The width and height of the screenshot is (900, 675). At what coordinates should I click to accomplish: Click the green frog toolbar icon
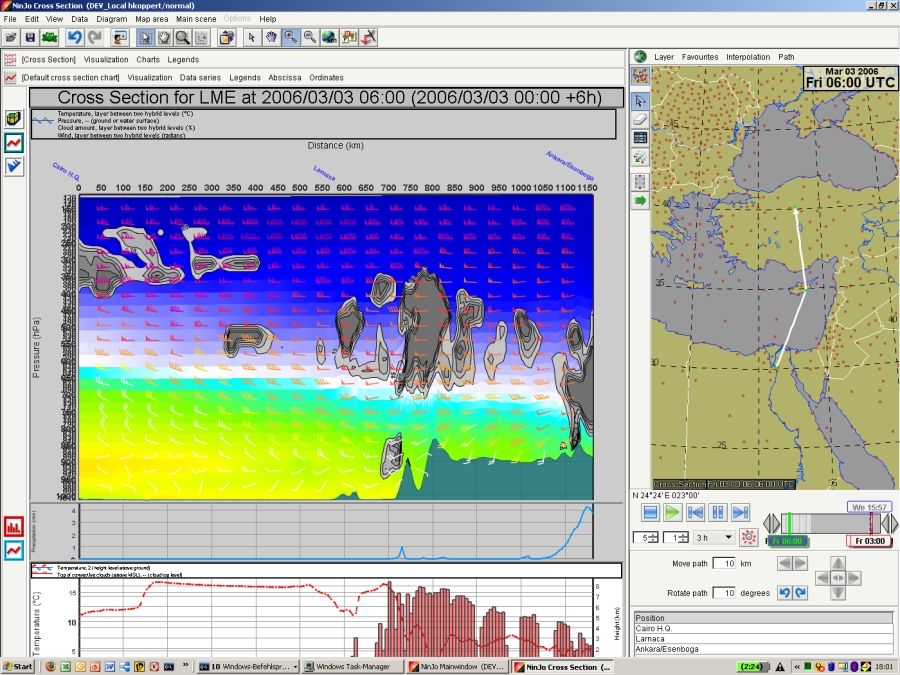coord(49,38)
